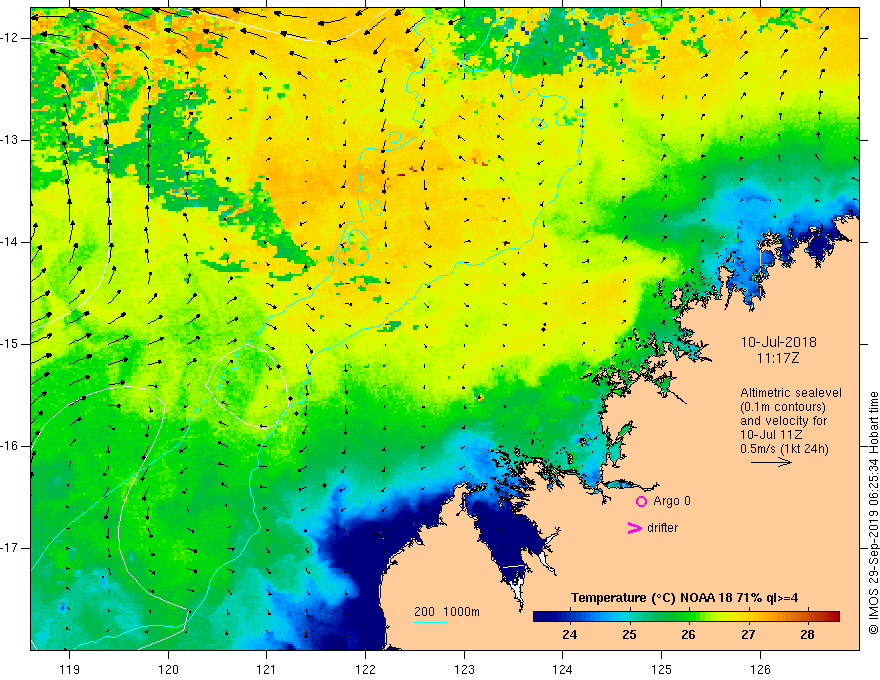The height and width of the screenshot is (680, 880).
Task: Click the longitude axis label '121'
Action: pyautogui.click(x=266, y=669)
